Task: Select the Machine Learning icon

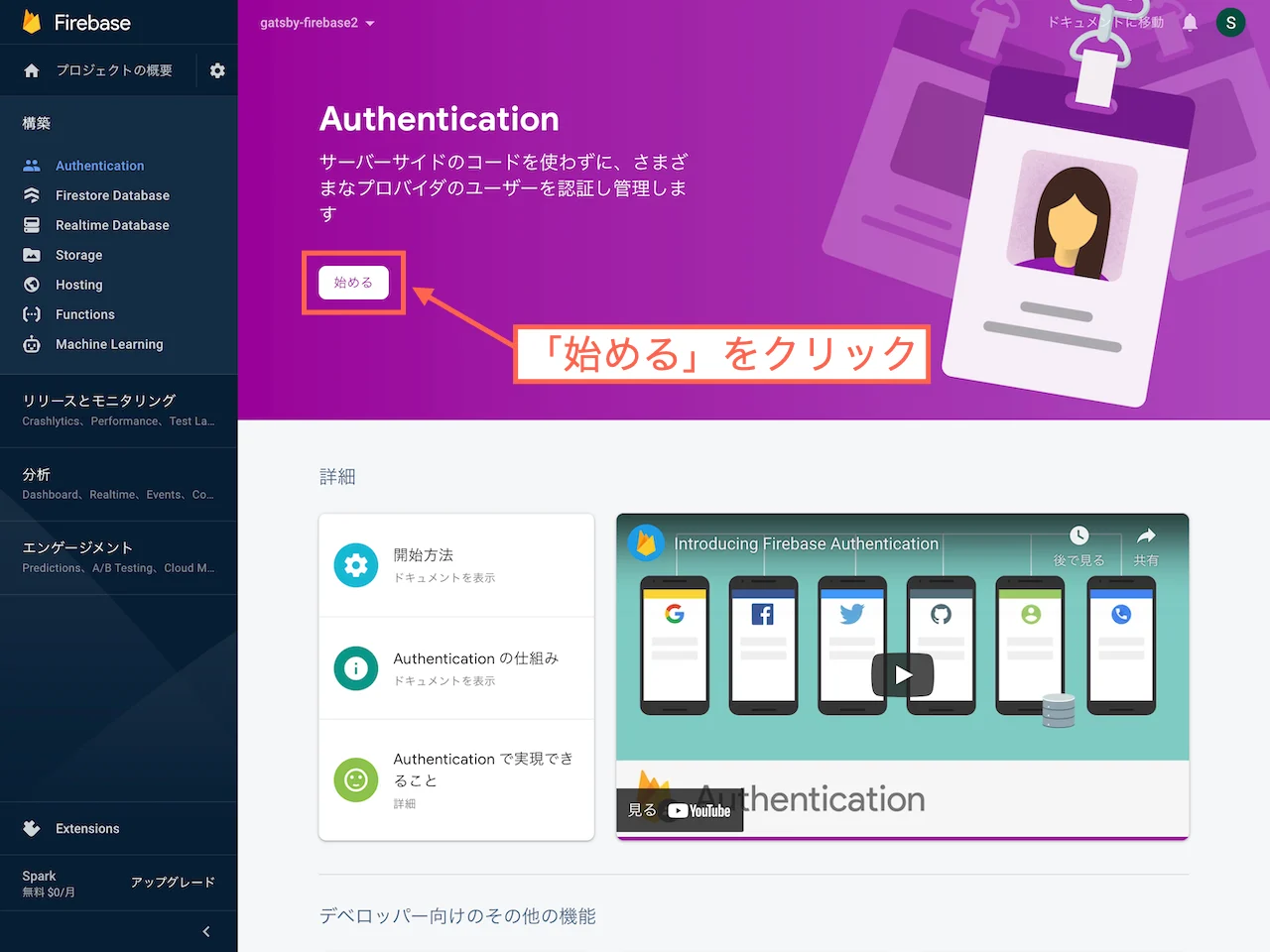Action: coord(33,344)
